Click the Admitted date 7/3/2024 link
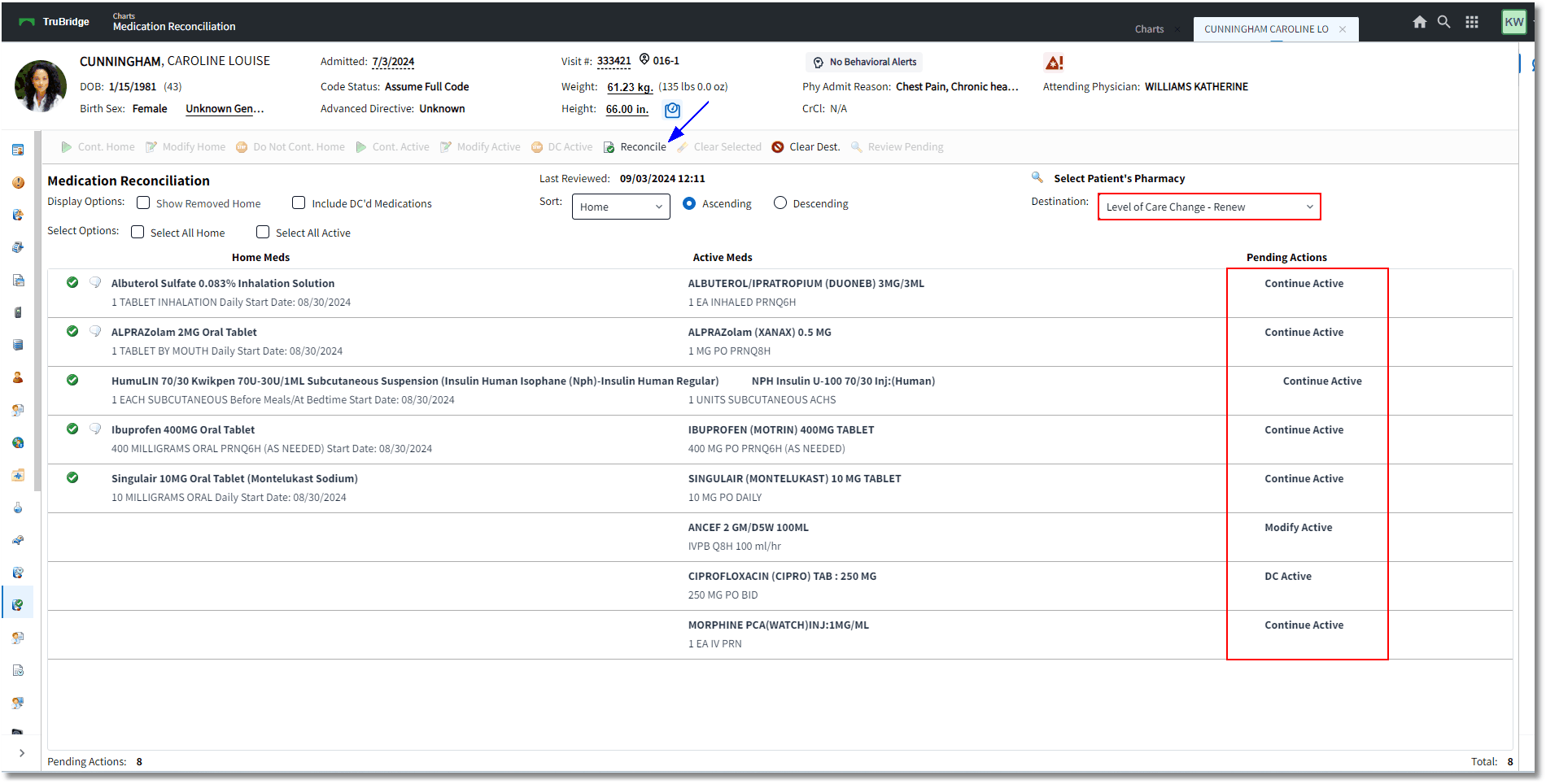The width and height of the screenshot is (1546, 784). (x=393, y=62)
